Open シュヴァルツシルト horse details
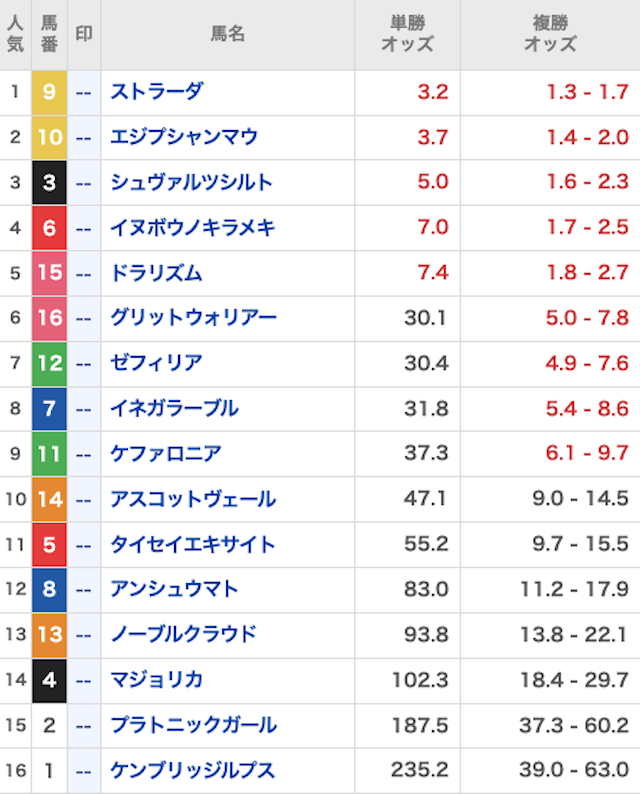 pyautogui.click(x=191, y=182)
